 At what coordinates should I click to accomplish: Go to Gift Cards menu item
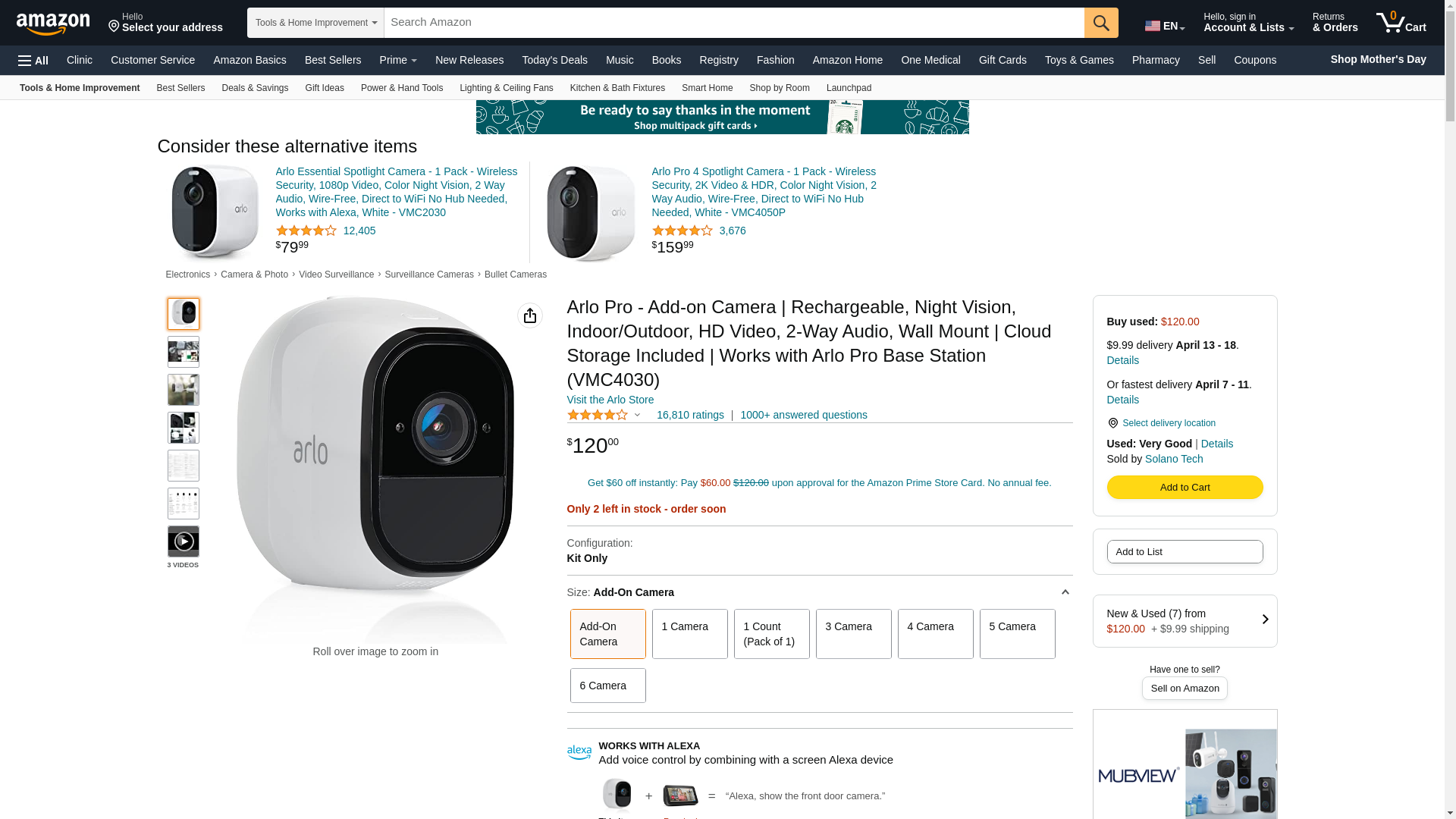pyautogui.click(x=1002, y=60)
